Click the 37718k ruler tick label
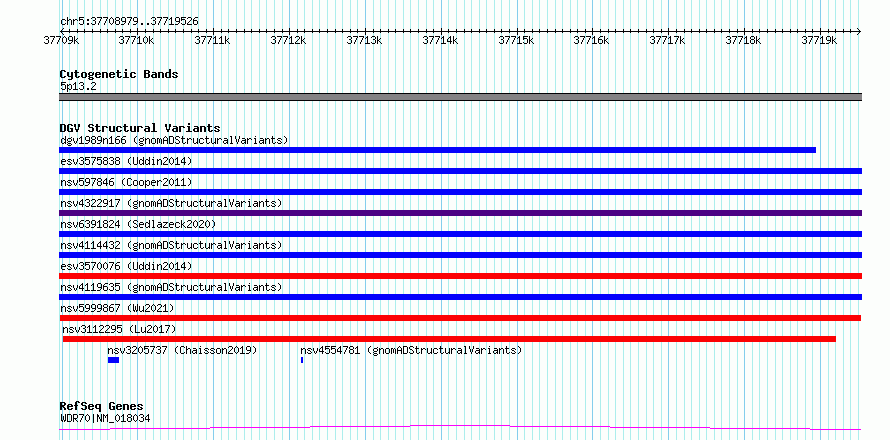This screenshot has height=440, width=890. [744, 40]
